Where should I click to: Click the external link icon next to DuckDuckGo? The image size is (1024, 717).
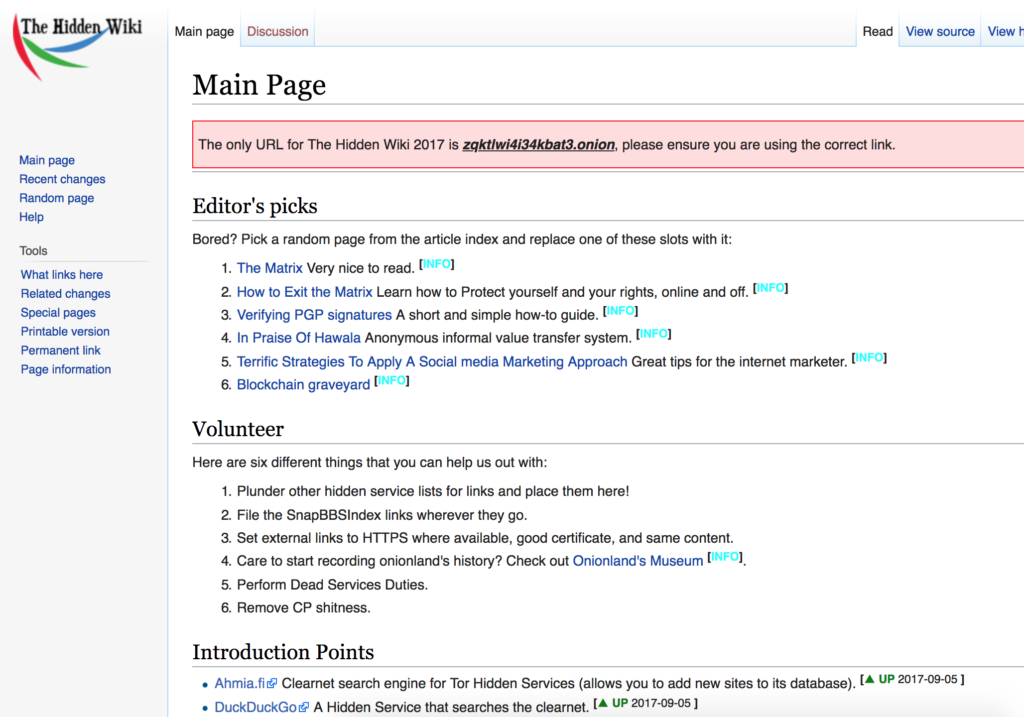pos(304,707)
